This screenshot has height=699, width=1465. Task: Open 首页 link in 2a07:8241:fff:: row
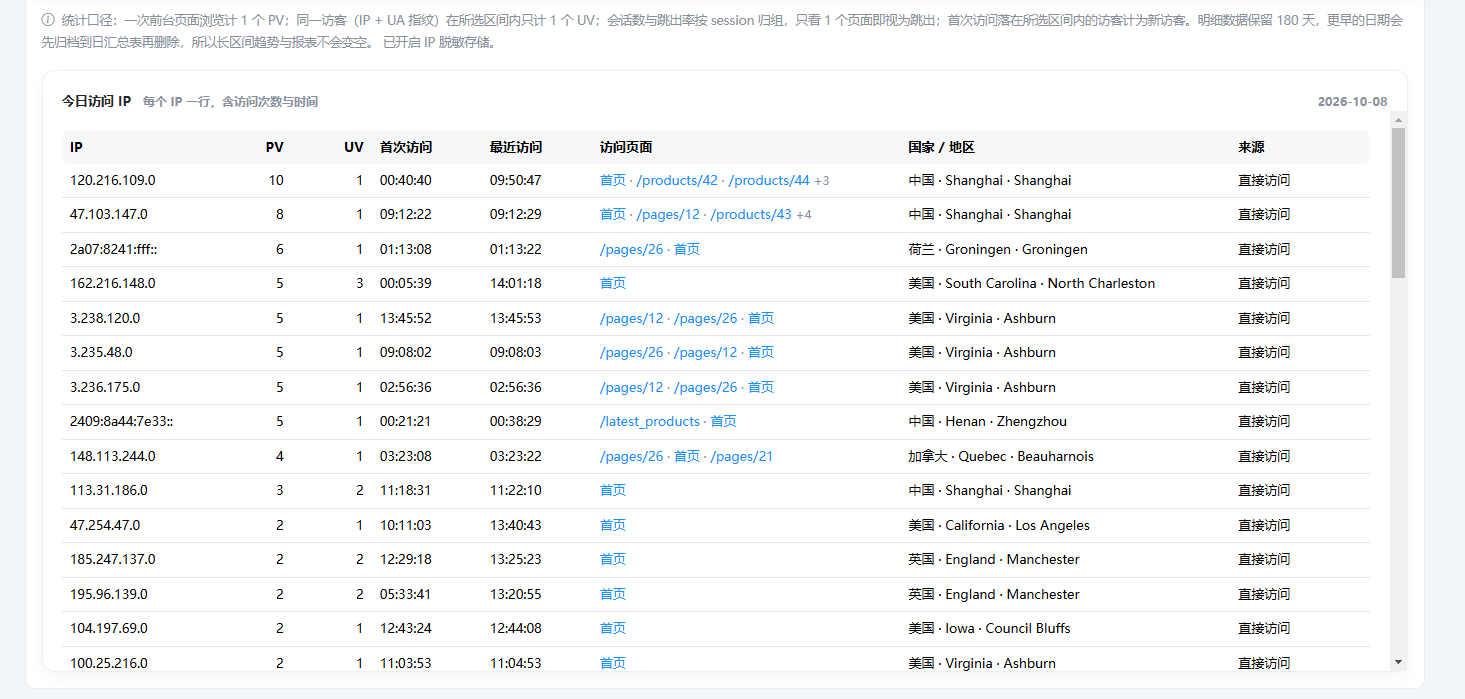687,250
